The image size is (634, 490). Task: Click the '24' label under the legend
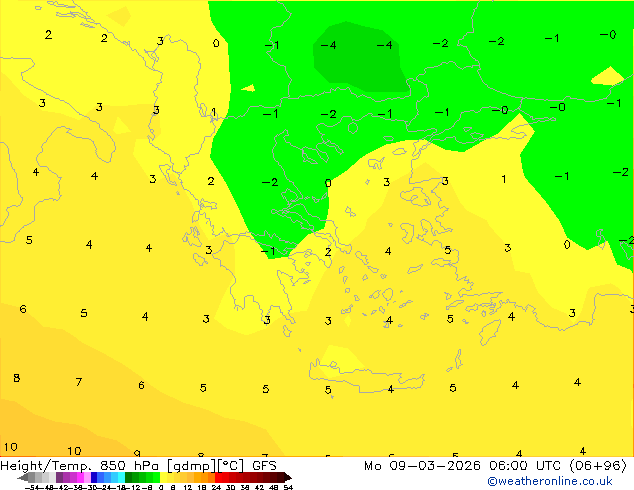(216, 487)
